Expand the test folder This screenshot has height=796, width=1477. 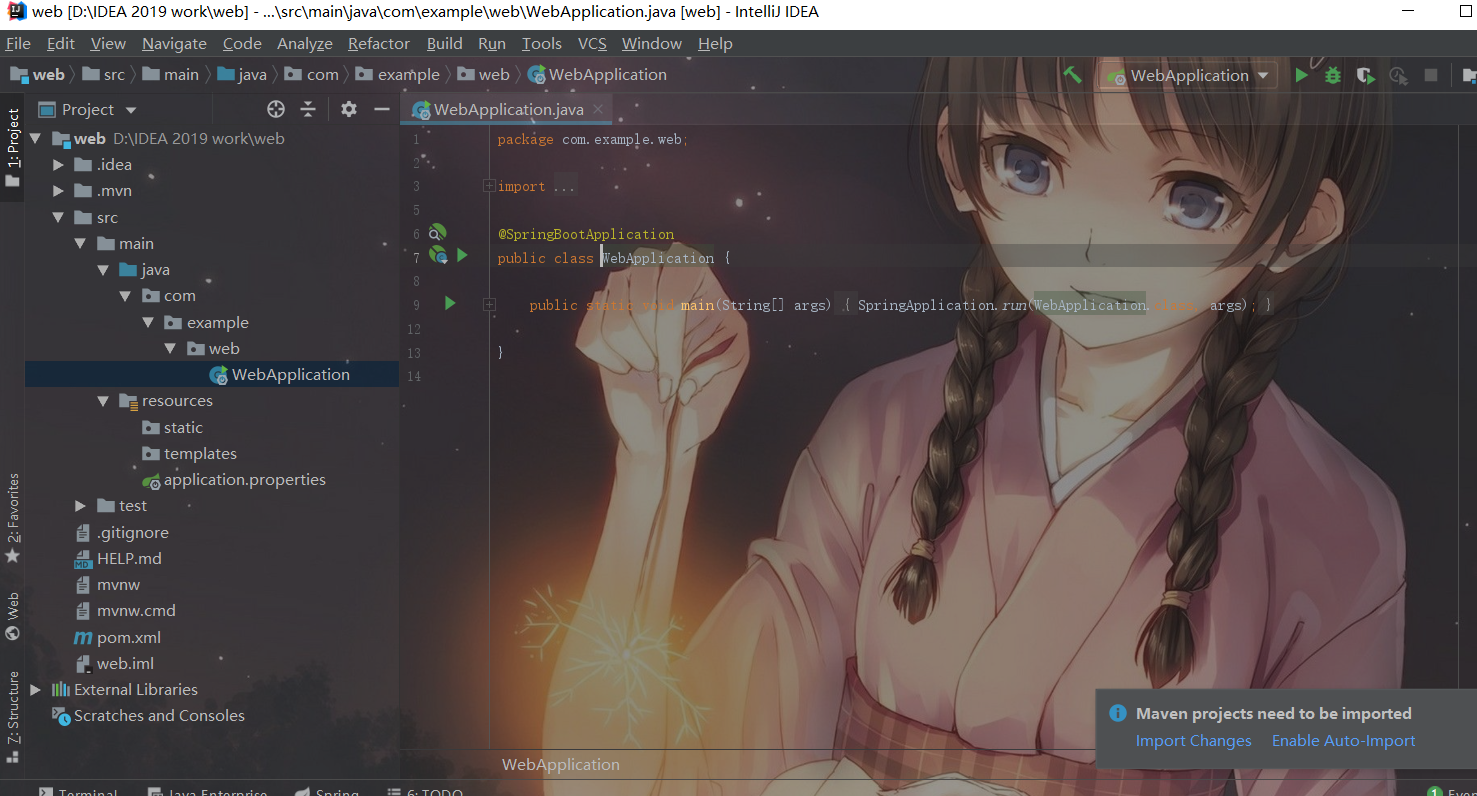click(x=80, y=506)
